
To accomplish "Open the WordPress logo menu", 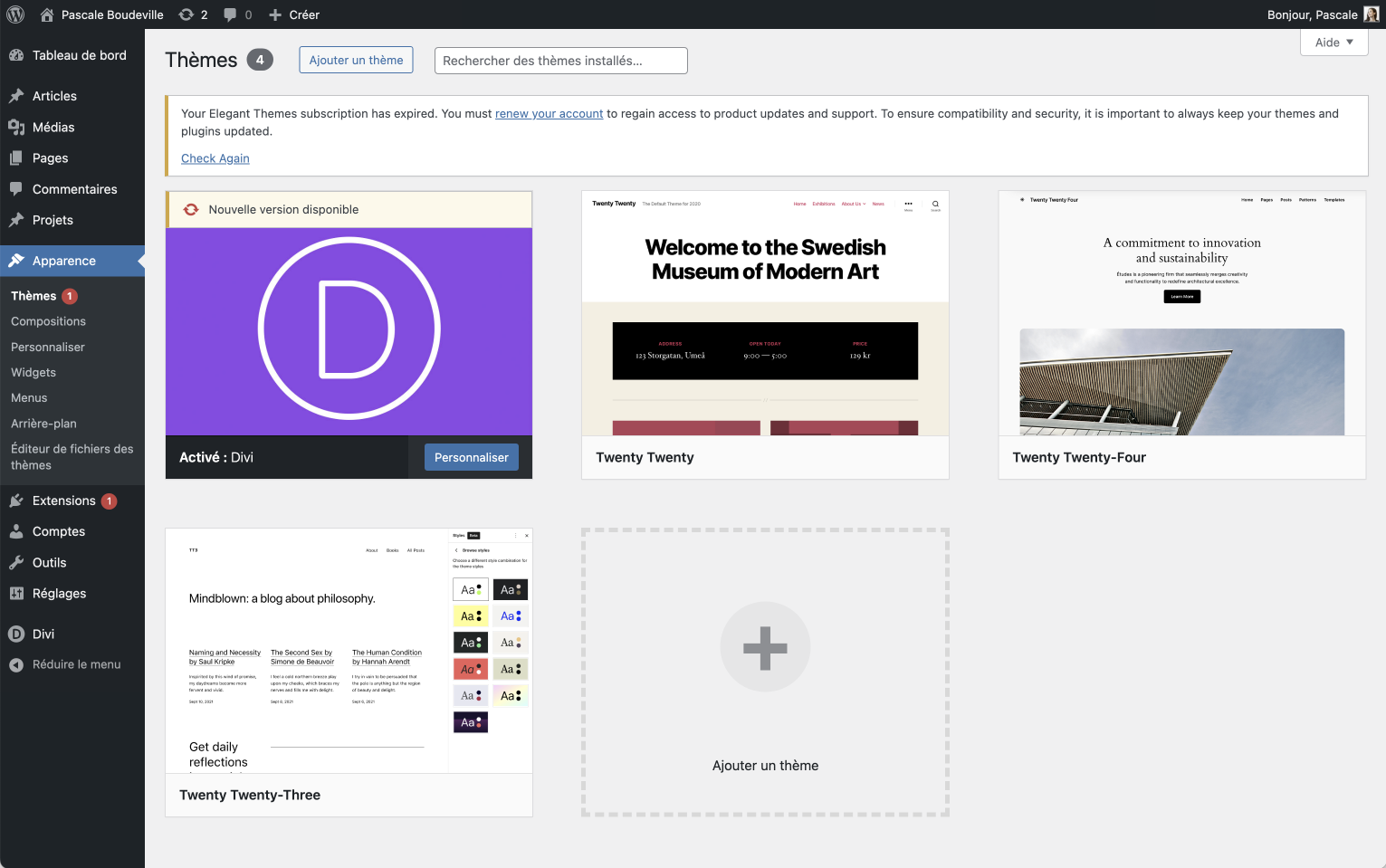I will pyautogui.click(x=15, y=14).
